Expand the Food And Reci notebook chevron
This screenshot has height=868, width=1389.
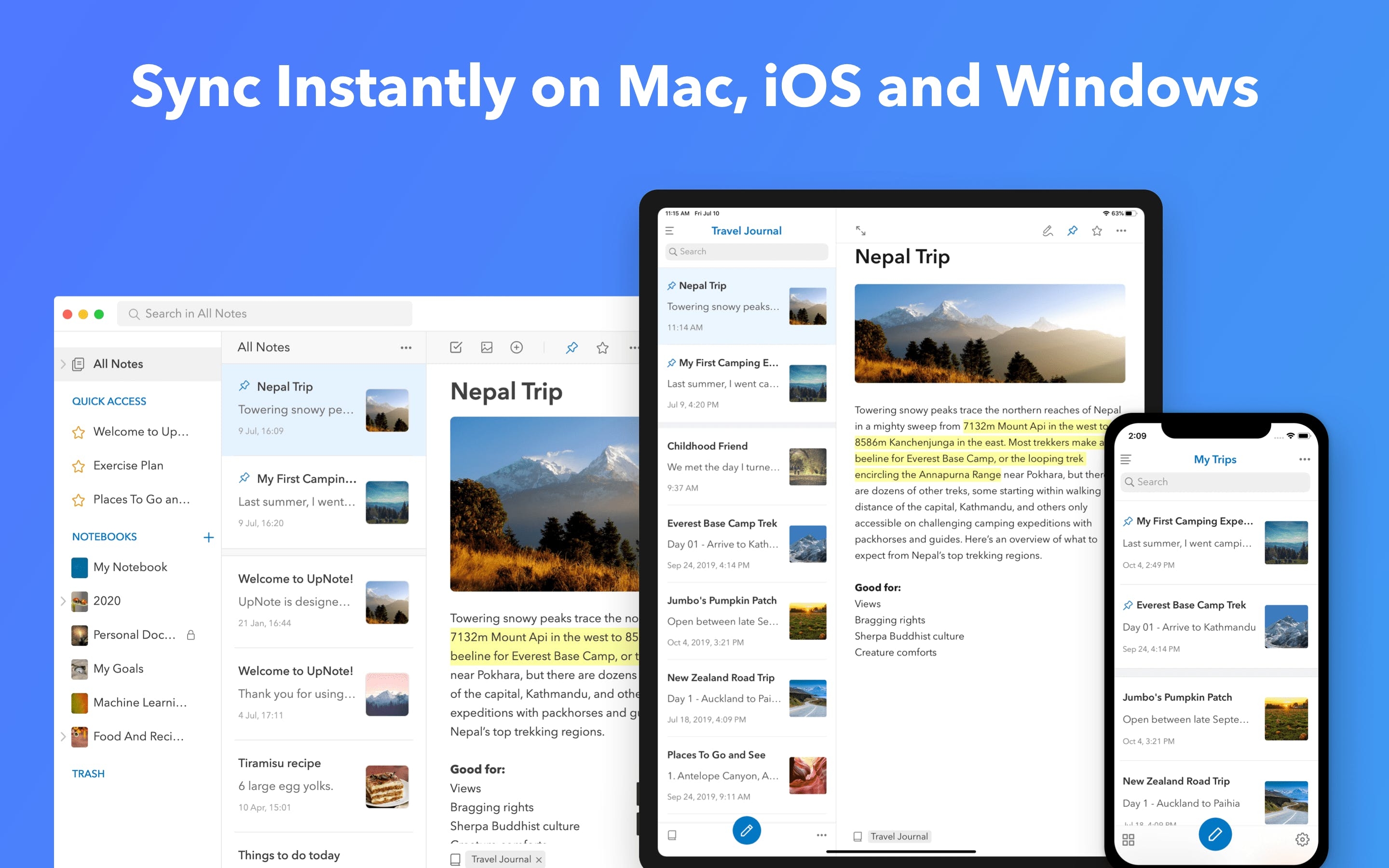(63, 736)
